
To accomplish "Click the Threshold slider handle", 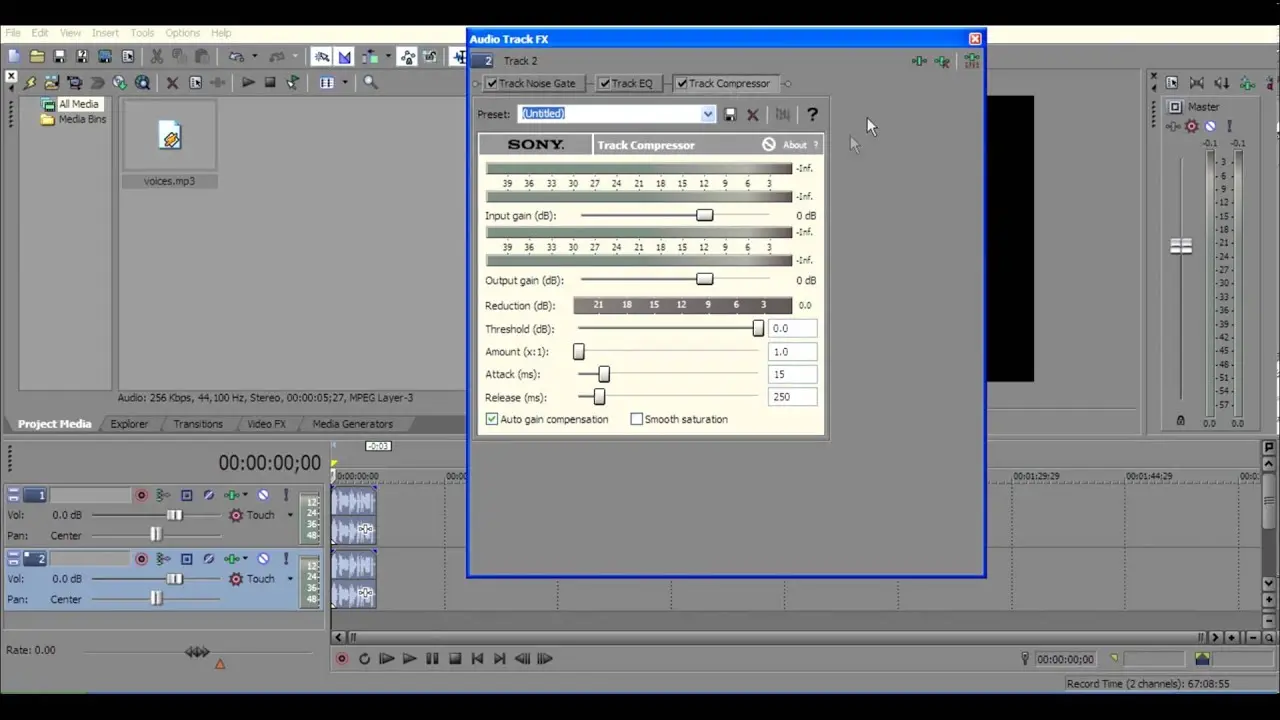I will click(x=758, y=328).
